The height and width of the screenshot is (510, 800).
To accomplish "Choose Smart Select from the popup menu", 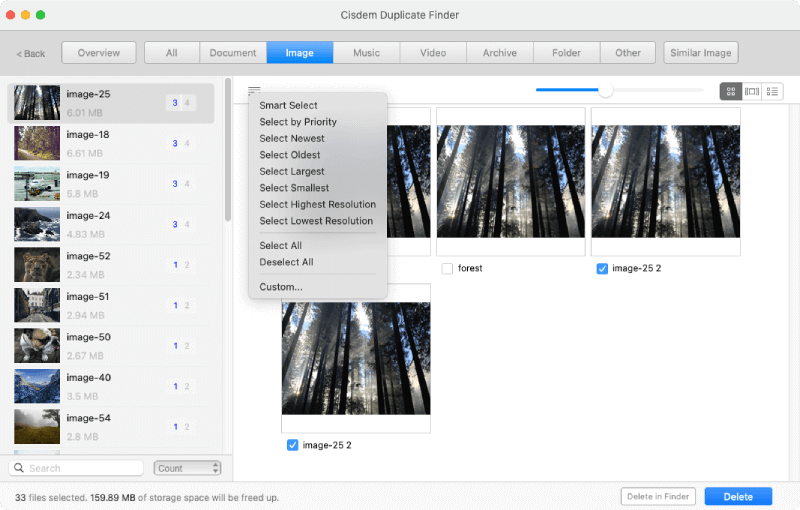I will (288, 105).
